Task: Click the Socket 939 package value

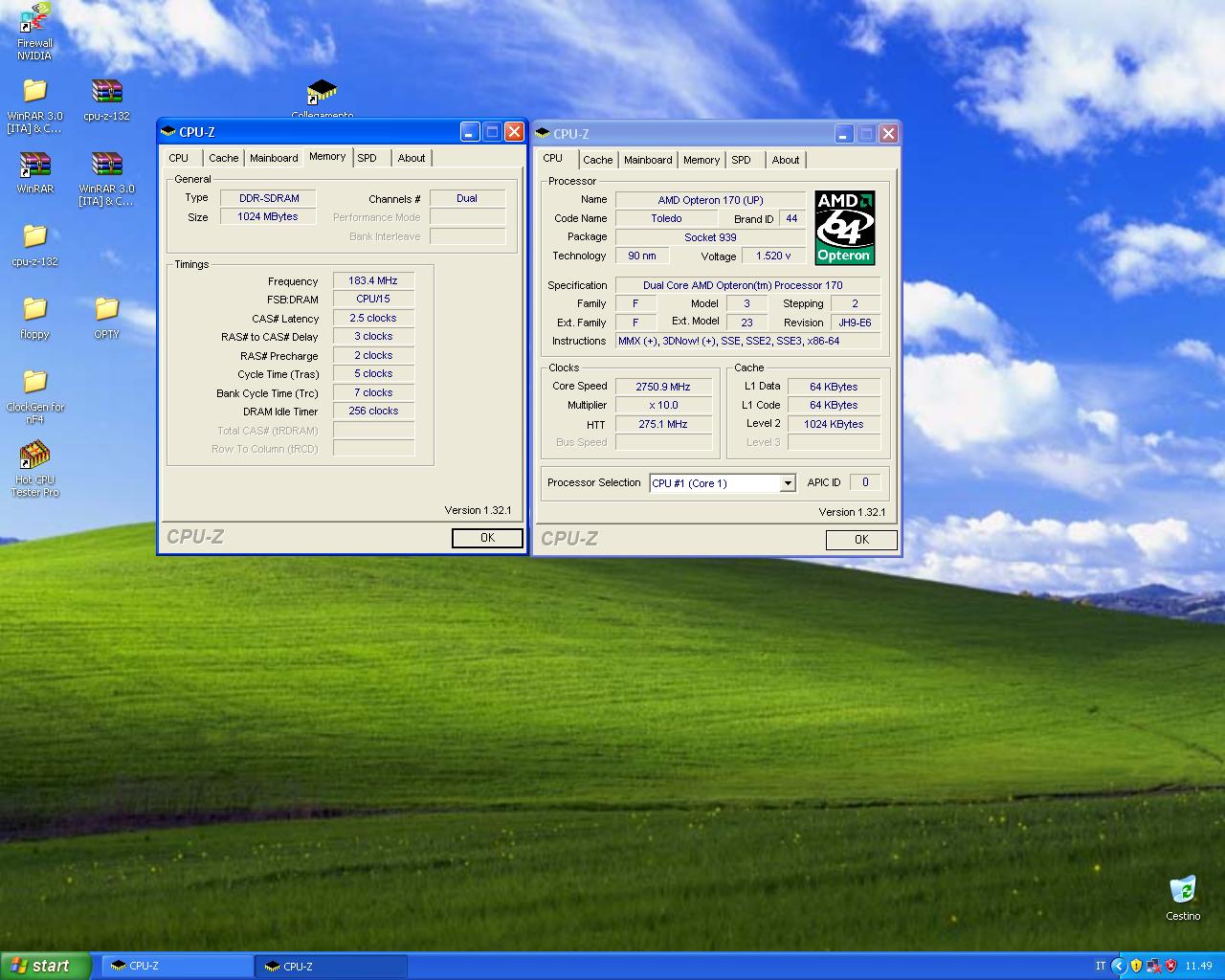Action: (x=710, y=237)
